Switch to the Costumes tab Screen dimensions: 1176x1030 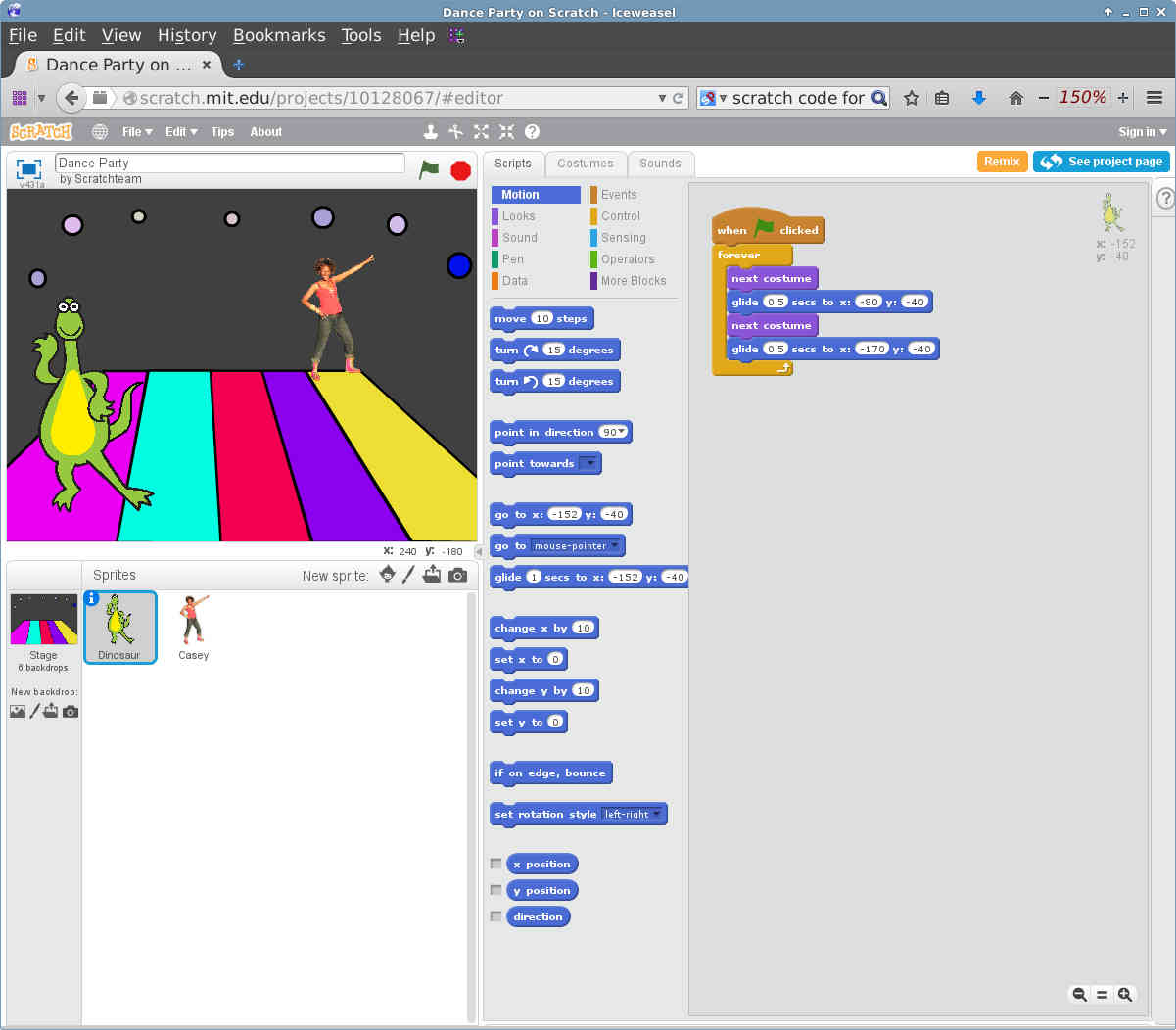point(585,164)
